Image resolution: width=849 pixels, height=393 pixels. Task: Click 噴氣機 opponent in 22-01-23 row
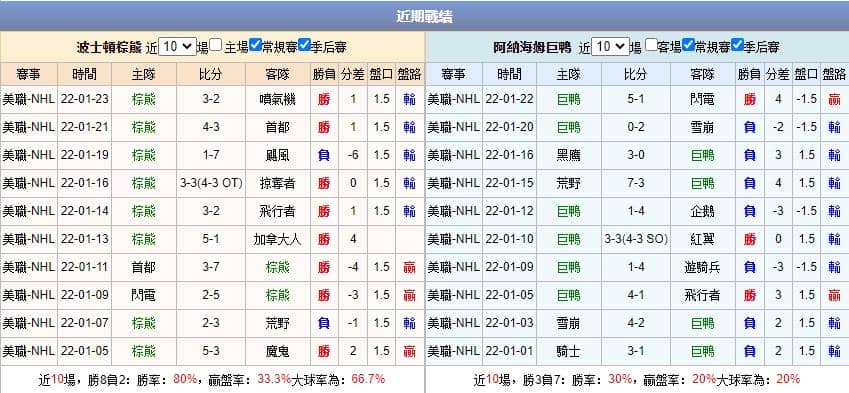(x=278, y=99)
